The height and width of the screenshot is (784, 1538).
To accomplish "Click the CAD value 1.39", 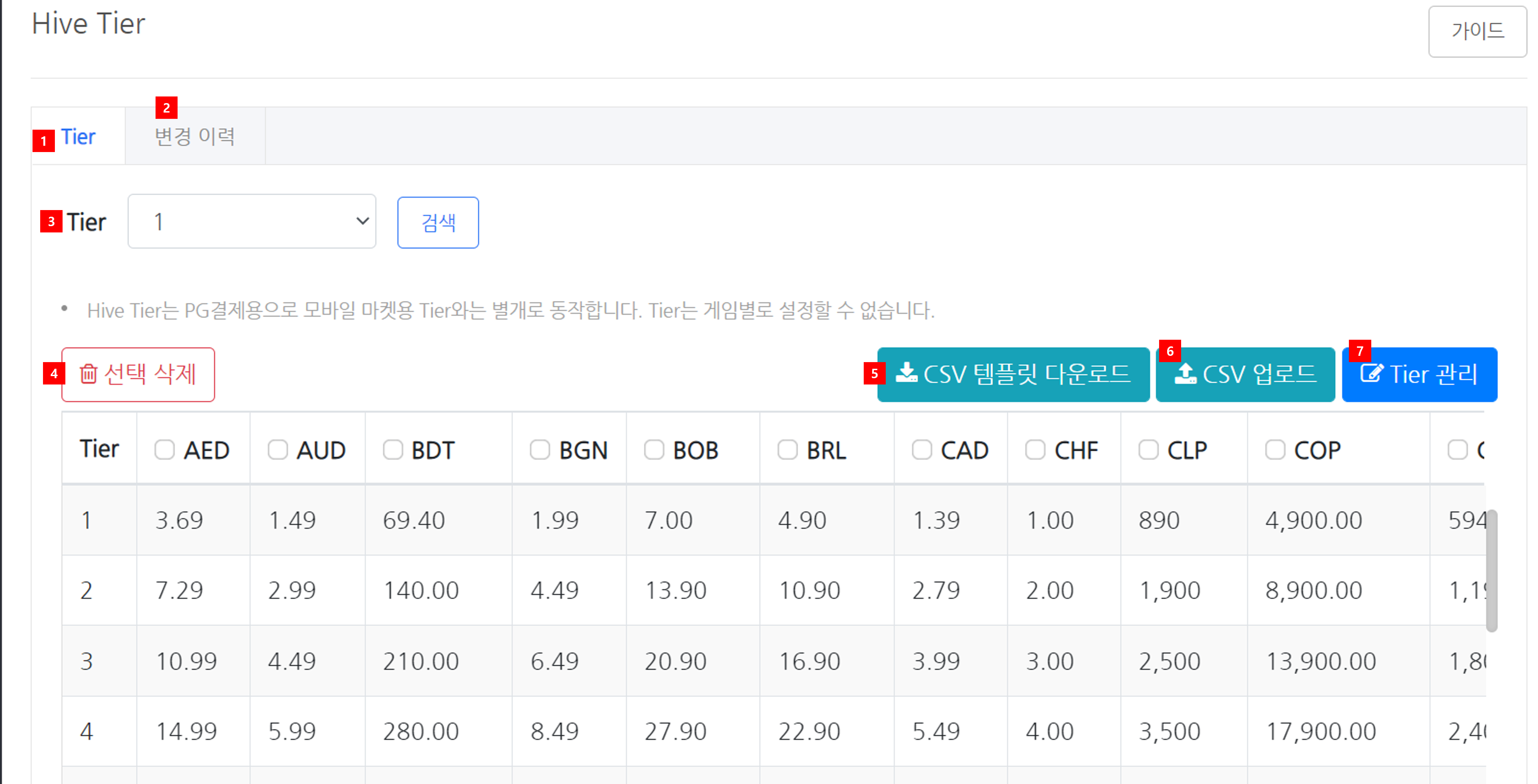I will [x=936, y=520].
